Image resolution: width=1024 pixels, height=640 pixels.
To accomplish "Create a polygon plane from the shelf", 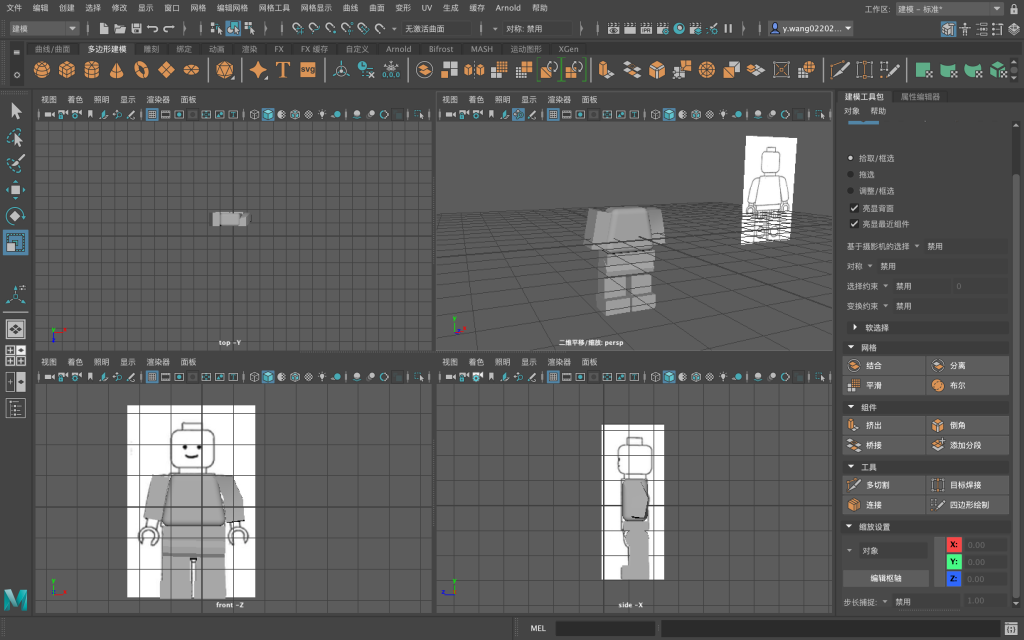I will (x=166, y=69).
